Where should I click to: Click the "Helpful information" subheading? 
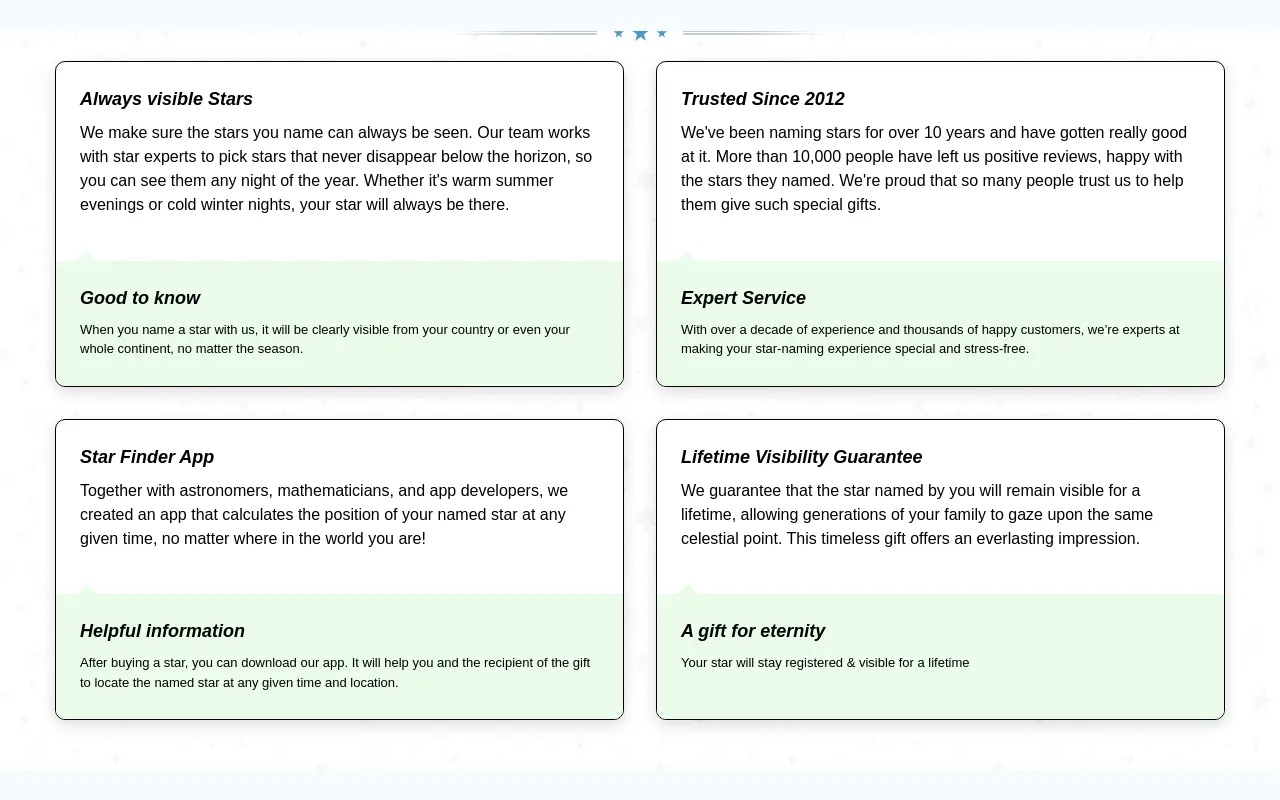pos(162,631)
